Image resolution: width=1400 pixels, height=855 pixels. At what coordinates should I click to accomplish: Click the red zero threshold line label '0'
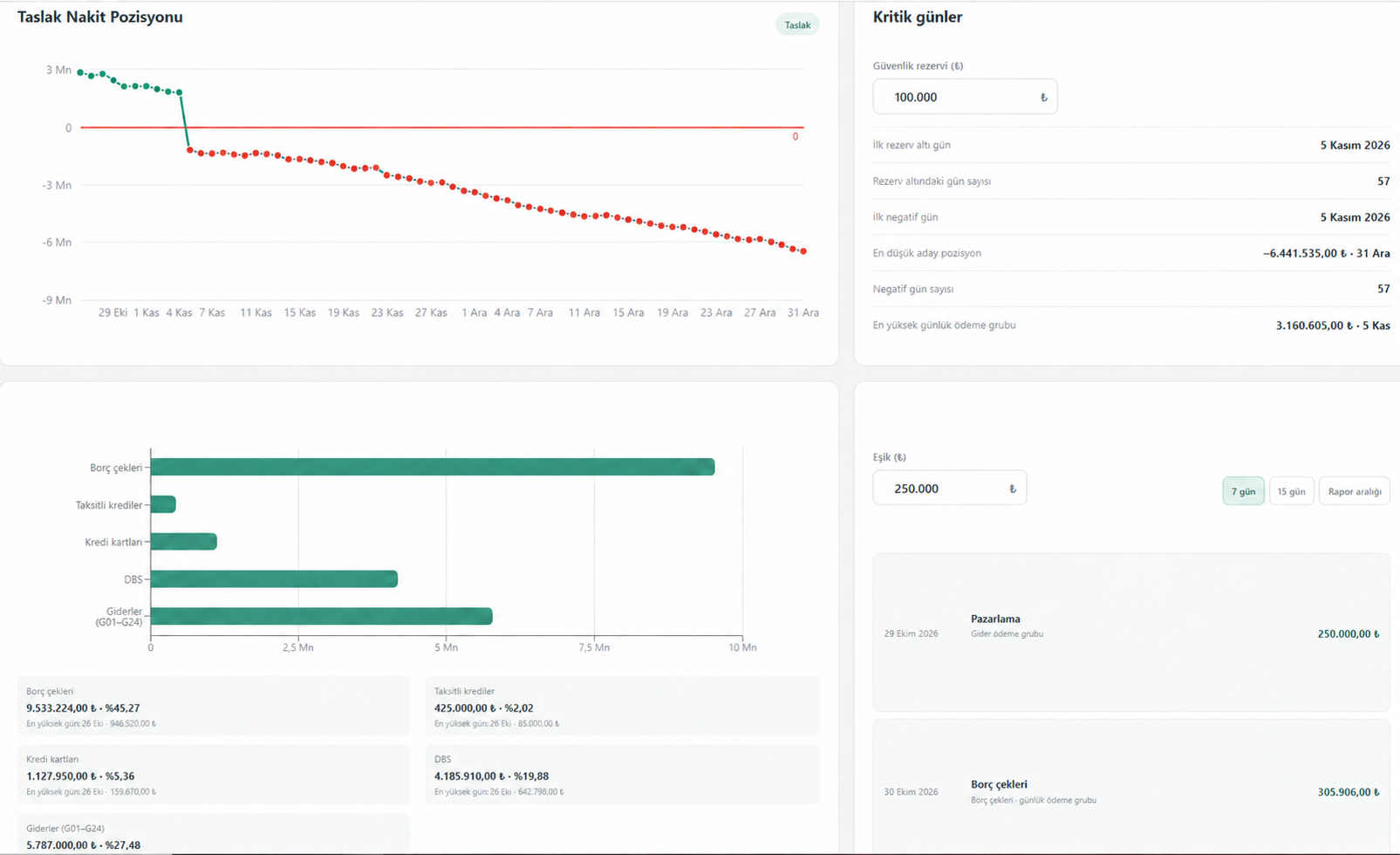tap(796, 137)
